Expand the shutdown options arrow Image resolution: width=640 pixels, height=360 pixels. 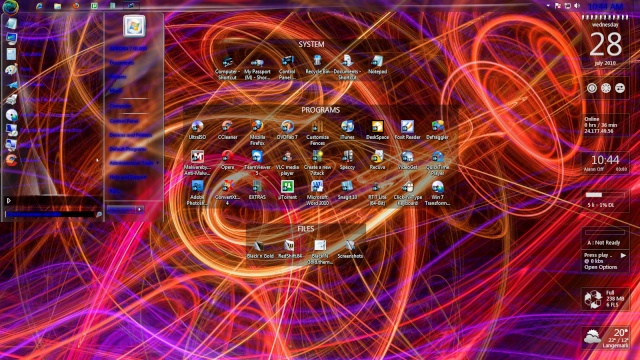pos(140,209)
